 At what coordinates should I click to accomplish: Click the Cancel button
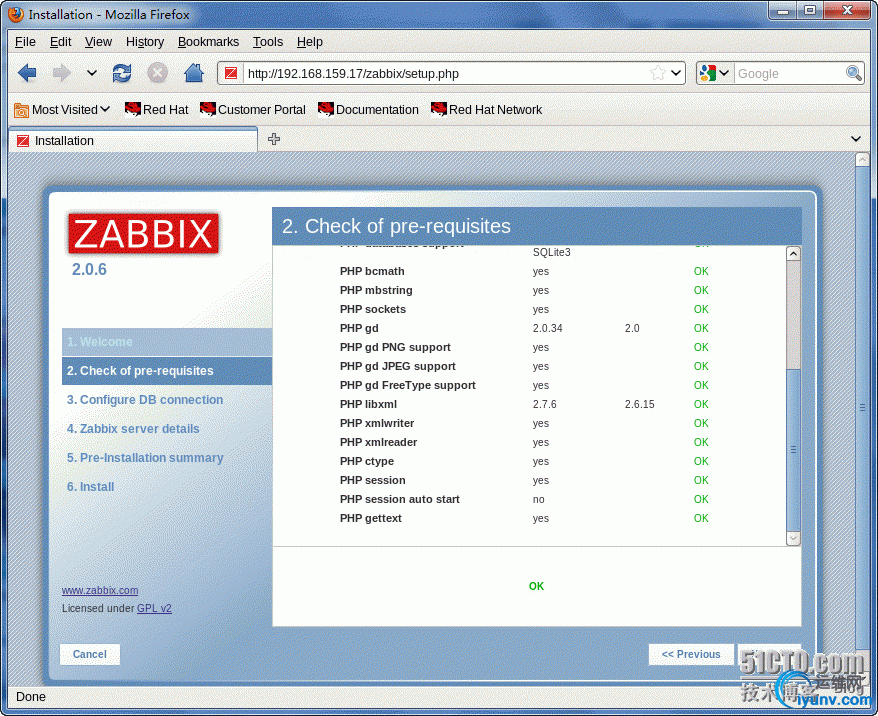click(x=90, y=654)
